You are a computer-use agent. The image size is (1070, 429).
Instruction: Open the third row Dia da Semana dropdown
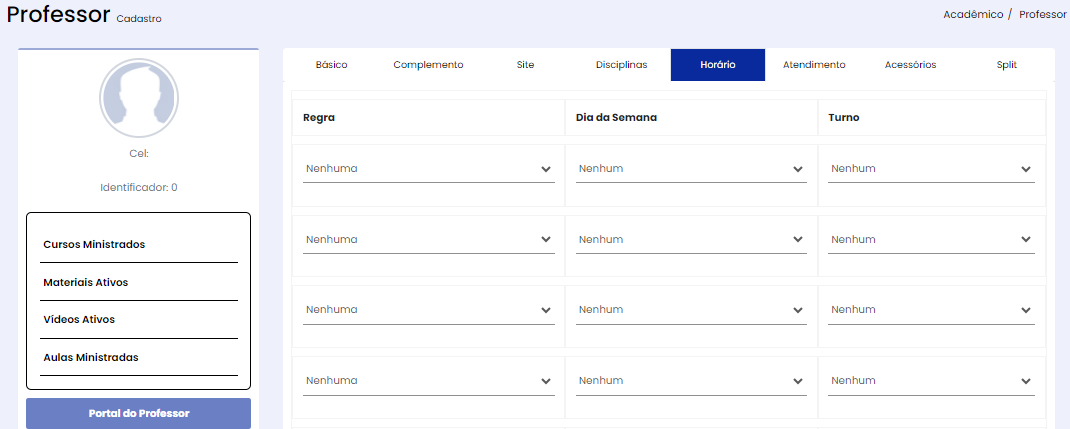tap(691, 310)
